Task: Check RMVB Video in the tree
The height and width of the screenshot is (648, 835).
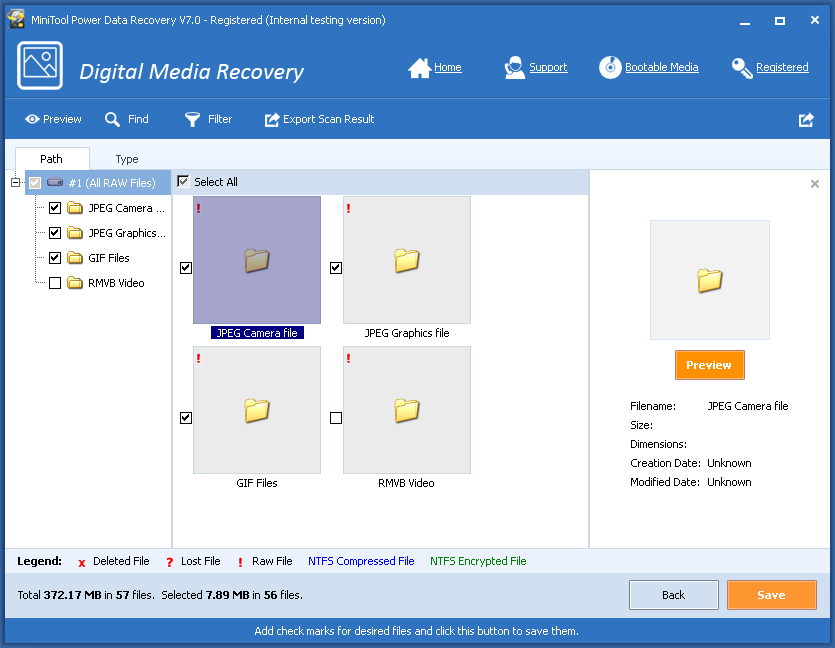Action: (55, 283)
